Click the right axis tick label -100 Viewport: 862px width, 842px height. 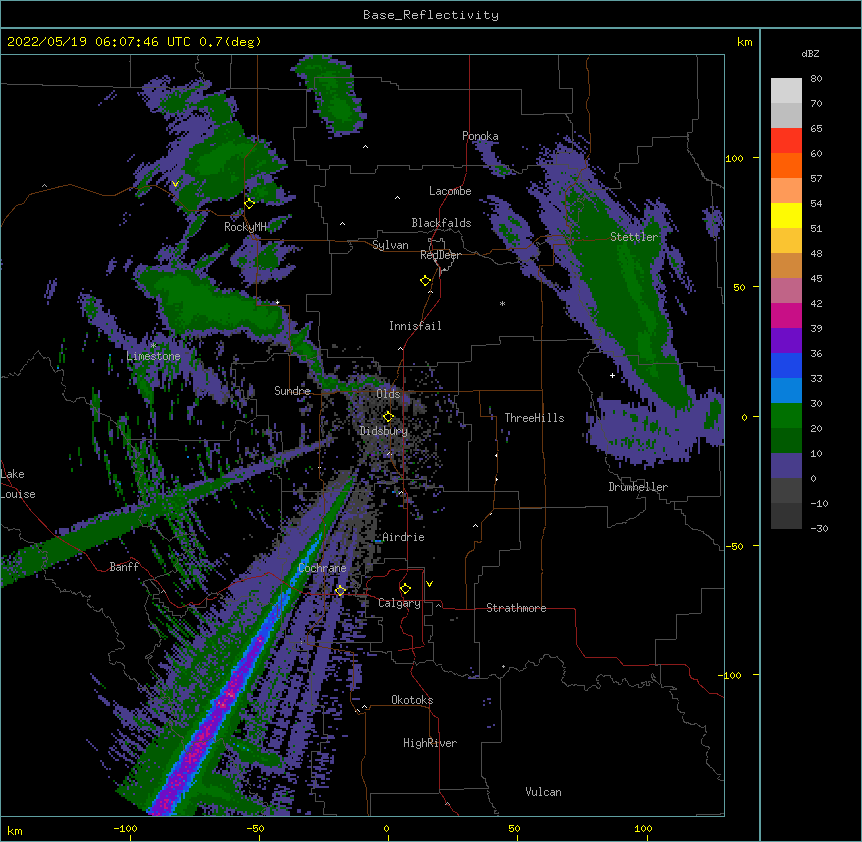(732, 675)
